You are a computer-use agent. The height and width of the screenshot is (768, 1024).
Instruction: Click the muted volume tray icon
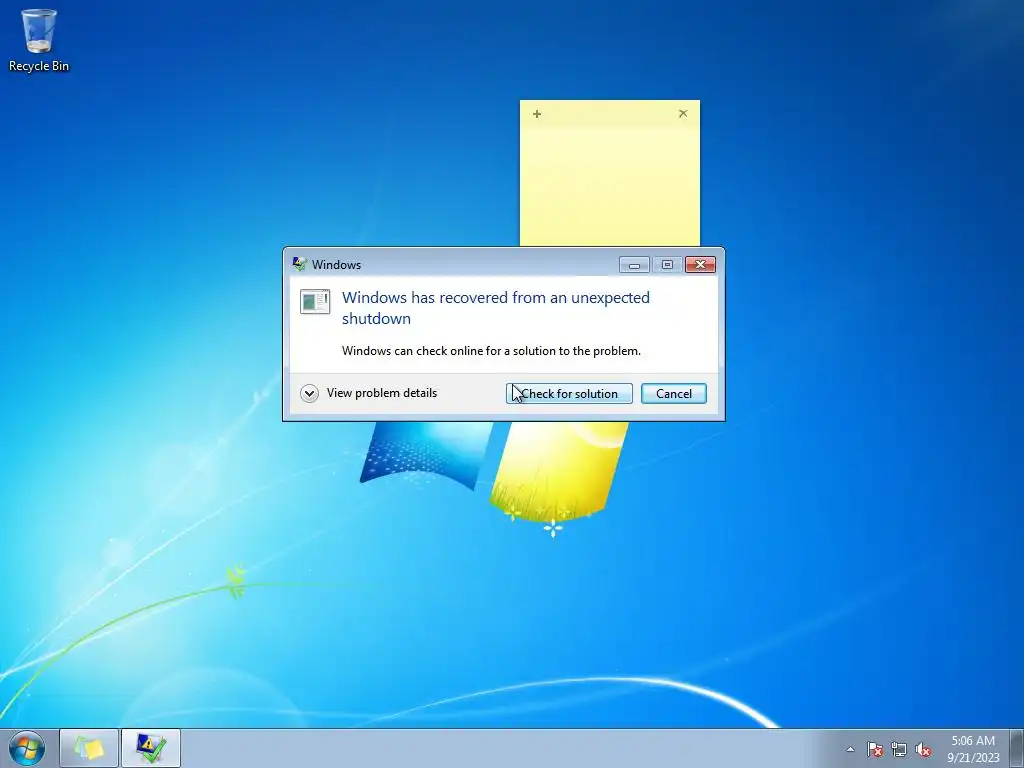pyautogui.click(x=923, y=749)
